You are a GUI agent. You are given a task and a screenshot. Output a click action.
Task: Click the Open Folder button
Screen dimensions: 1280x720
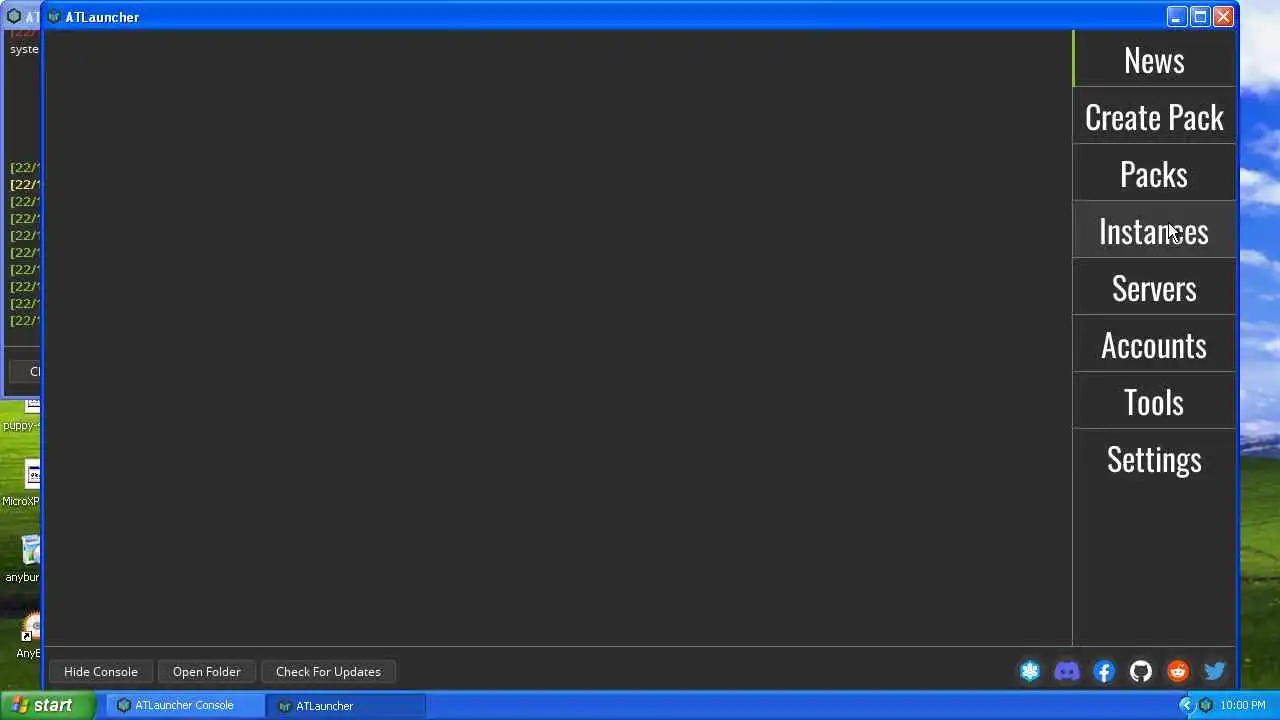point(206,672)
